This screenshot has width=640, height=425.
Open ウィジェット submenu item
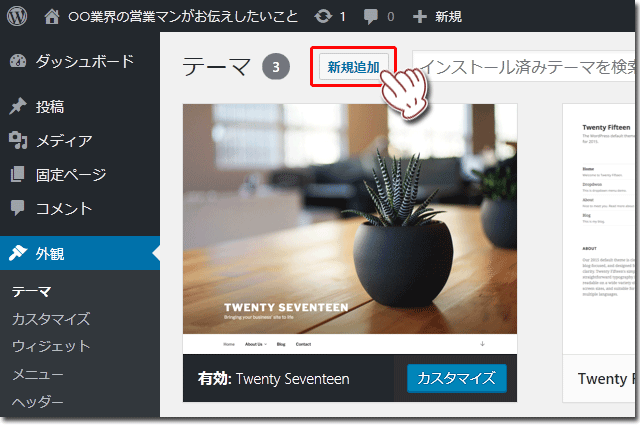51,346
